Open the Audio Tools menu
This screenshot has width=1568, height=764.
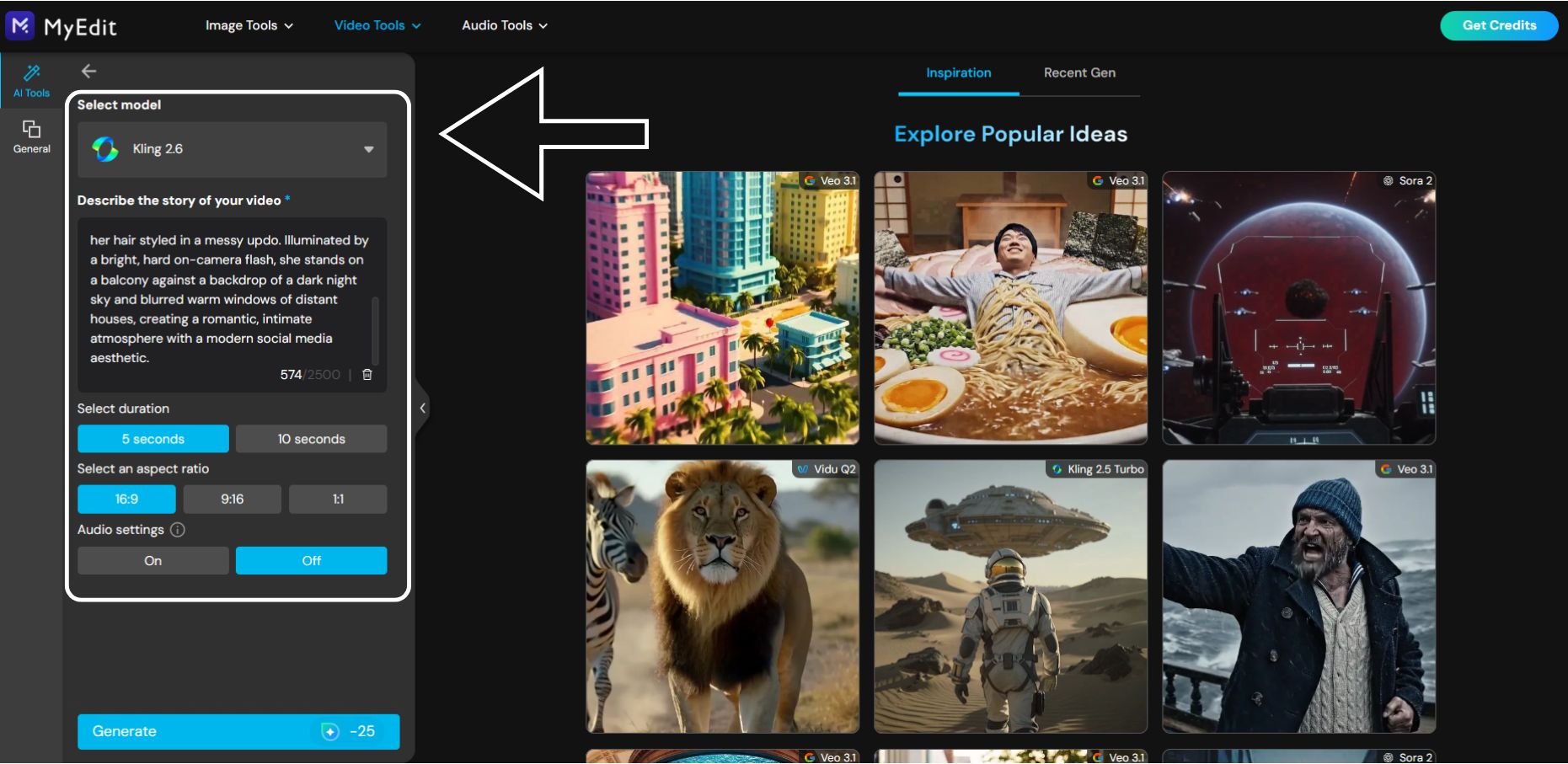point(505,25)
